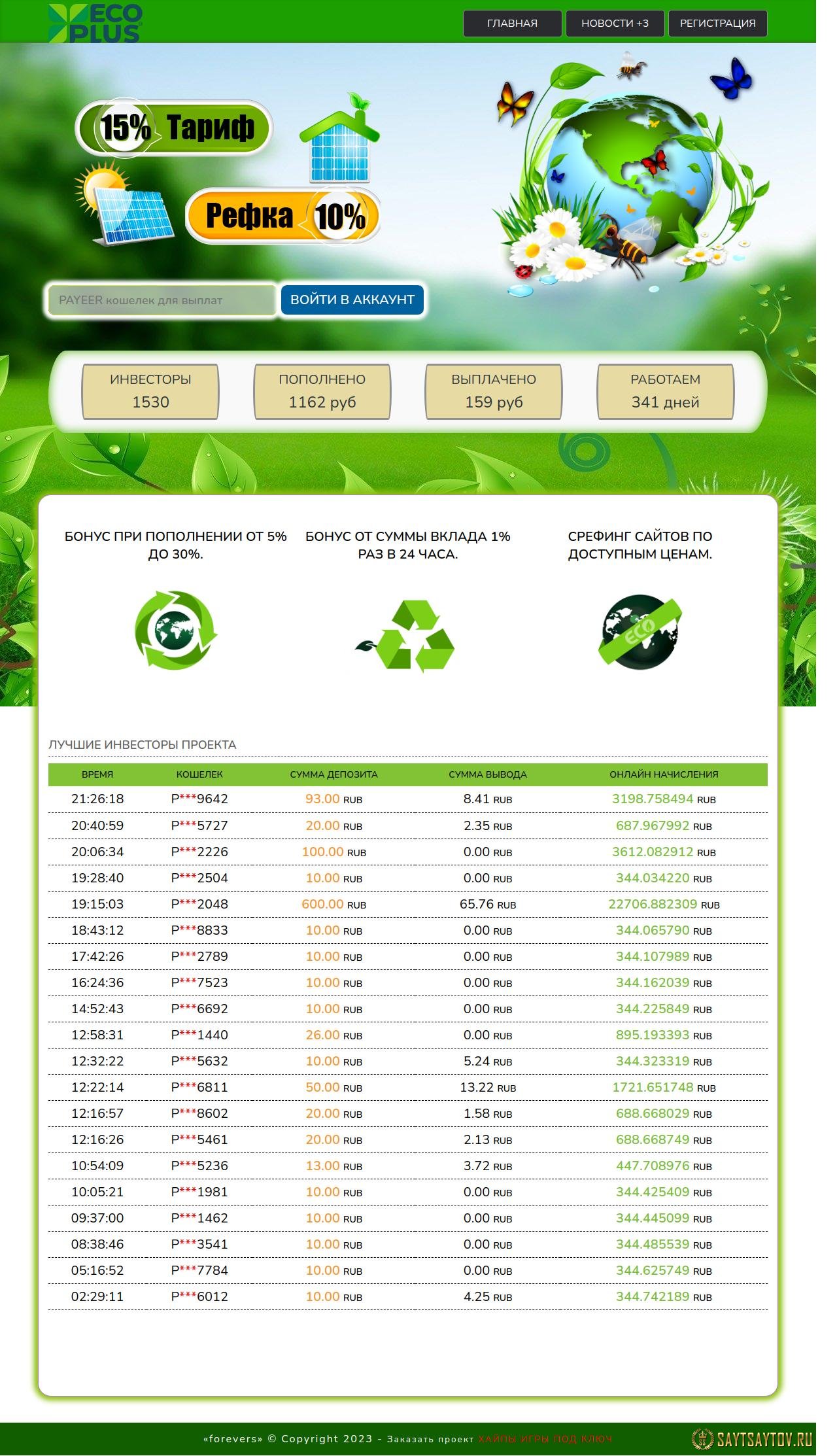Click the Сумма депозита column header
This screenshot has width=837, height=1456.
coord(333,774)
